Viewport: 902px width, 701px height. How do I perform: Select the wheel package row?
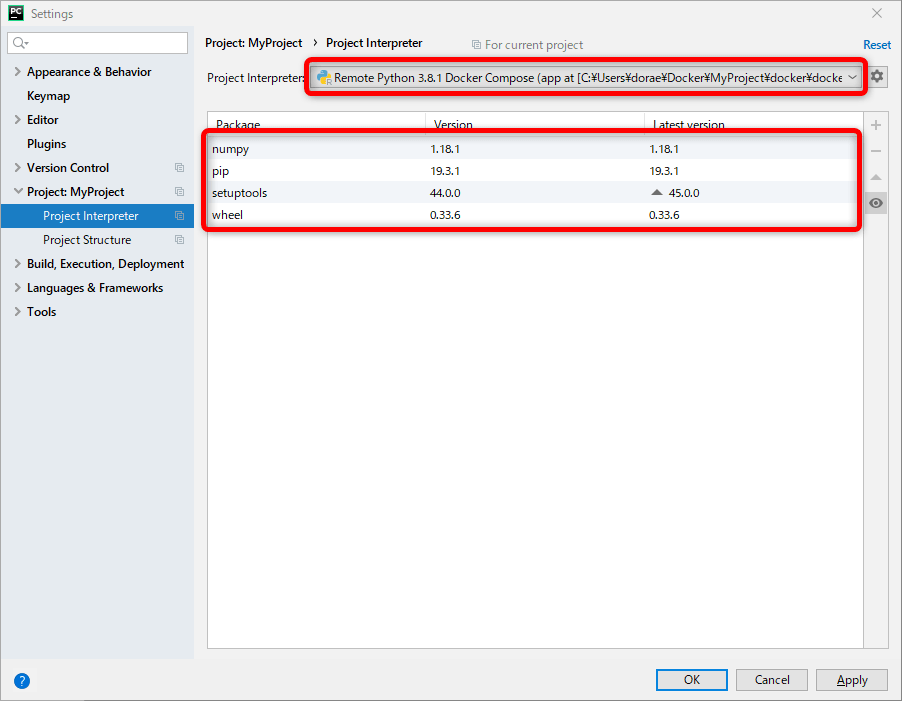tap(534, 214)
